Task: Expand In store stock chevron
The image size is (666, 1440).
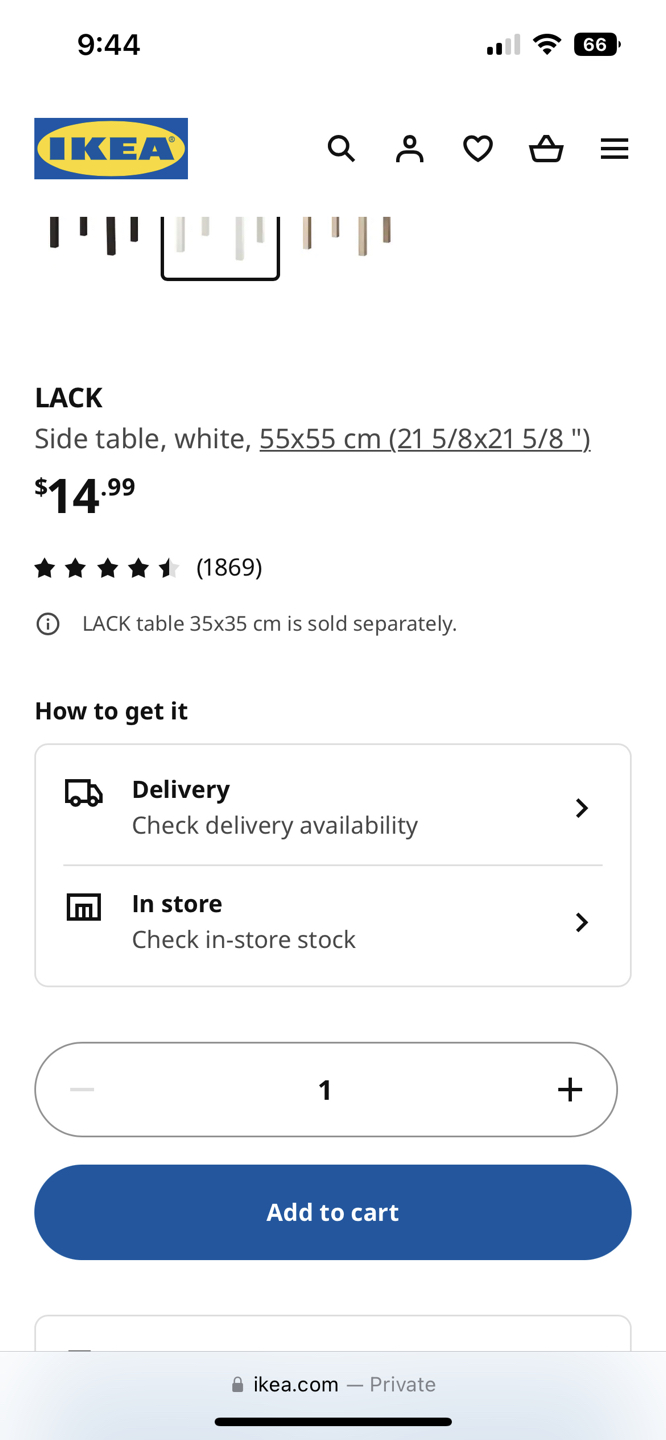Action: point(582,922)
